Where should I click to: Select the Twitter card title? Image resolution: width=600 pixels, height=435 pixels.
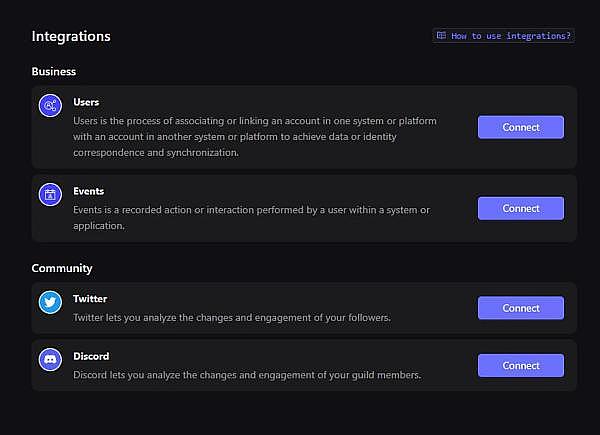[90, 299]
